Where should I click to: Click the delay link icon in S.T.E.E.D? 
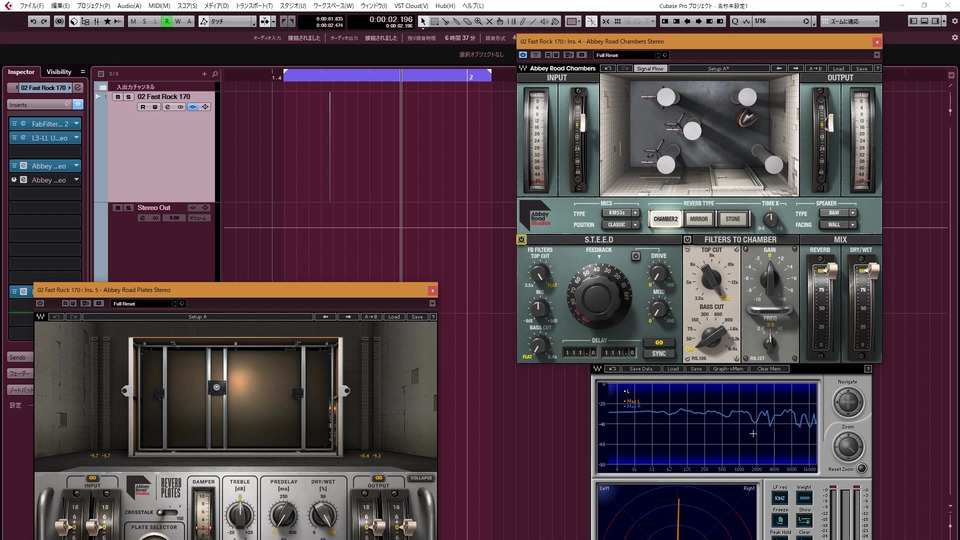tap(659, 342)
